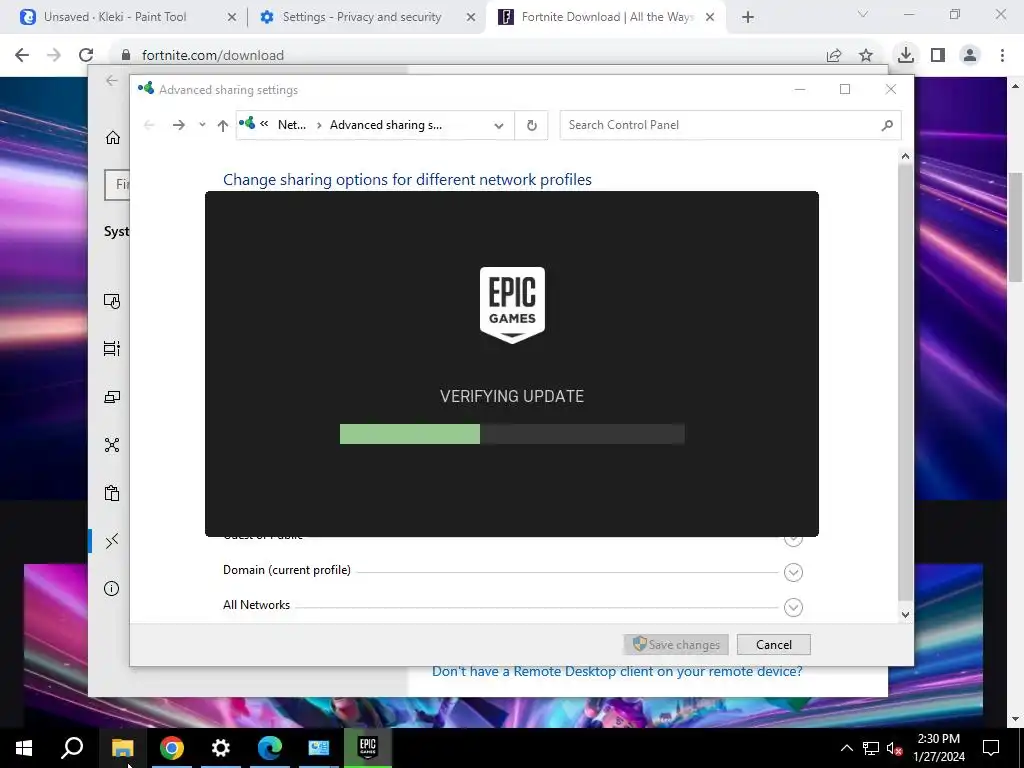Close the Settings Privacy tab
The width and height of the screenshot is (1024, 768).
click(471, 18)
